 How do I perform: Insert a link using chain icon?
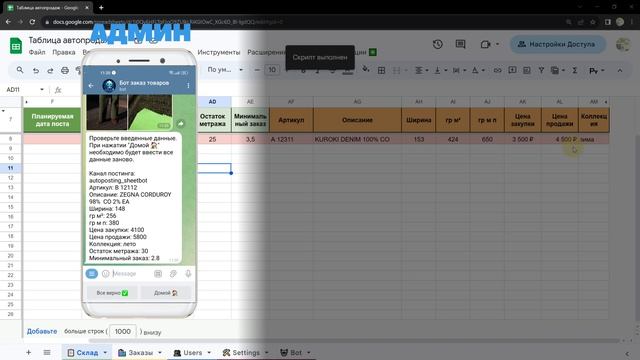(497, 71)
